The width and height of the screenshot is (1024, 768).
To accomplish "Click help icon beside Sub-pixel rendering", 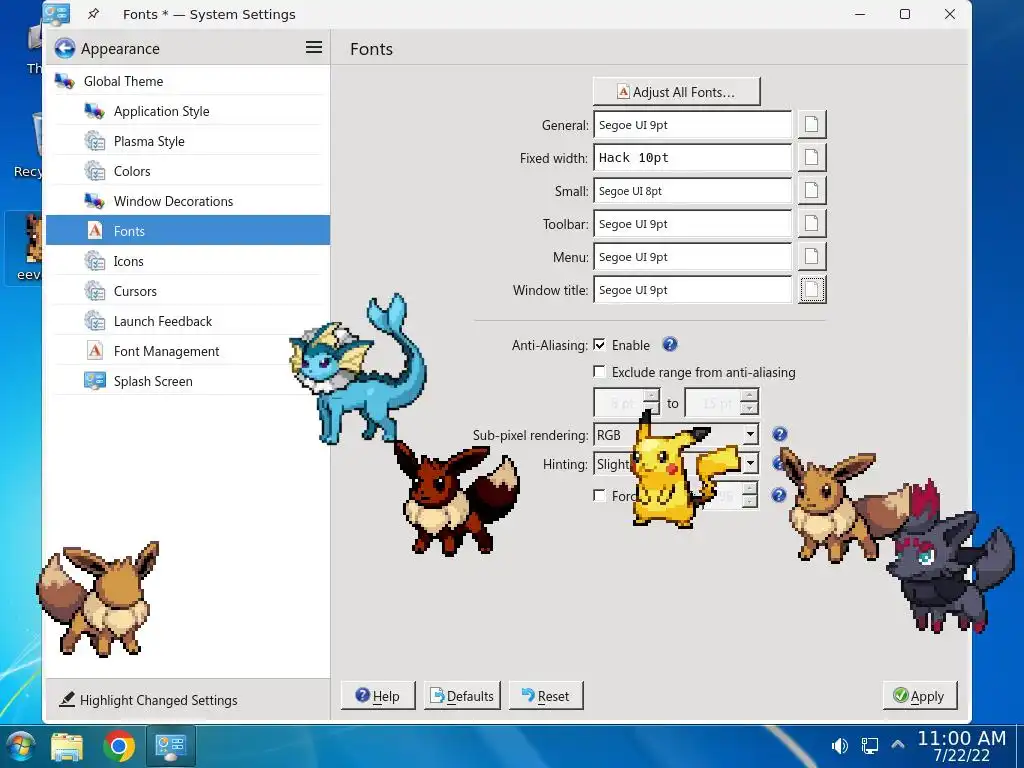I will pyautogui.click(x=779, y=434).
